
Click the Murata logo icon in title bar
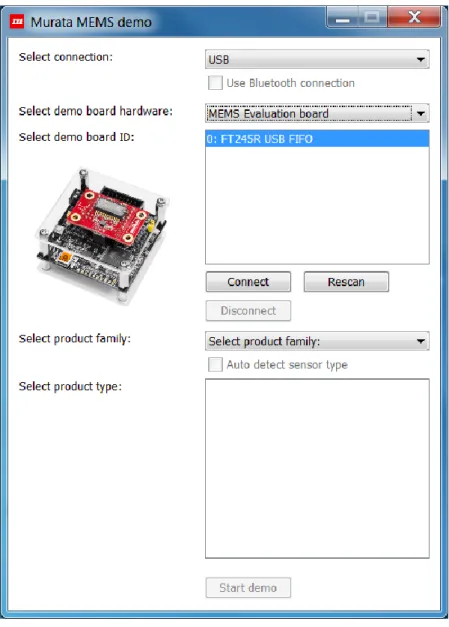pos(17,22)
